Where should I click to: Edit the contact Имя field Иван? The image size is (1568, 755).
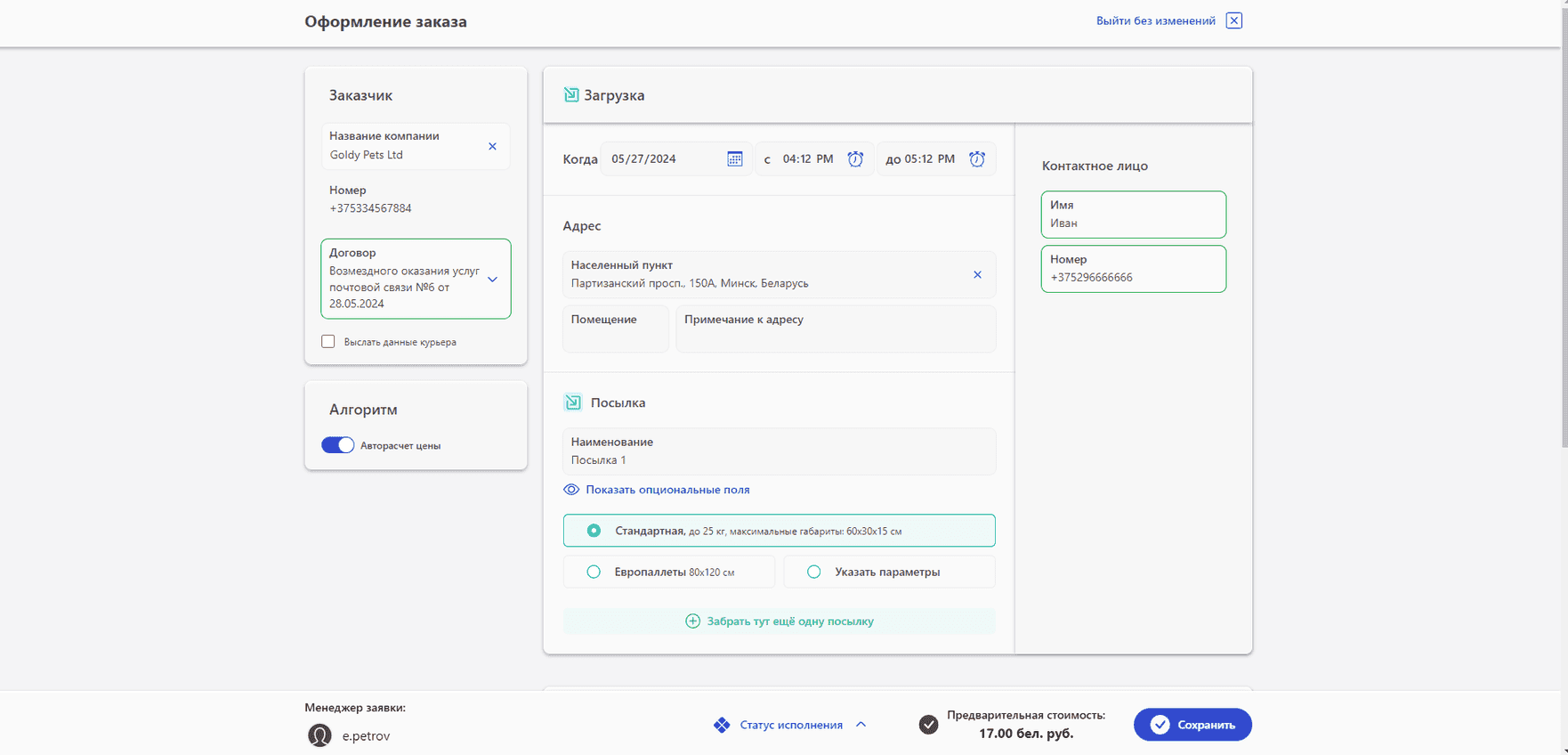1133,215
